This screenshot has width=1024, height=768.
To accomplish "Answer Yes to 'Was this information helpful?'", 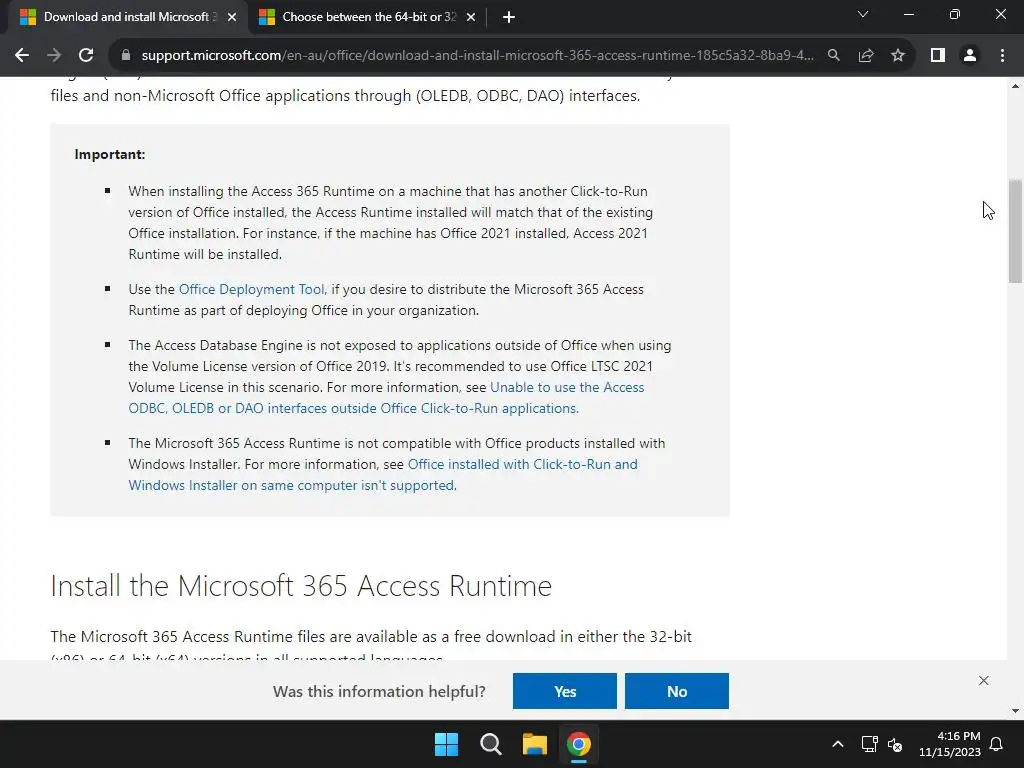I will pyautogui.click(x=565, y=691).
